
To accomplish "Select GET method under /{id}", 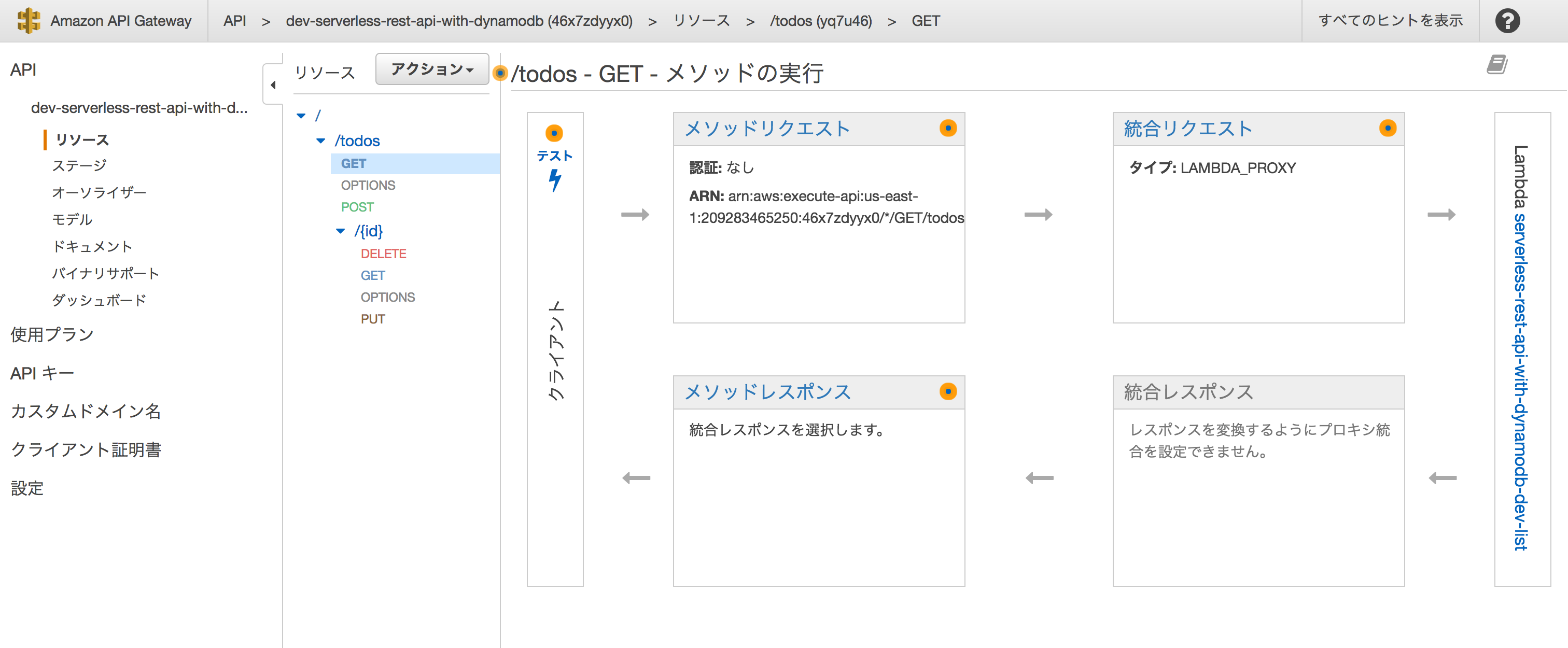I will tap(372, 276).
